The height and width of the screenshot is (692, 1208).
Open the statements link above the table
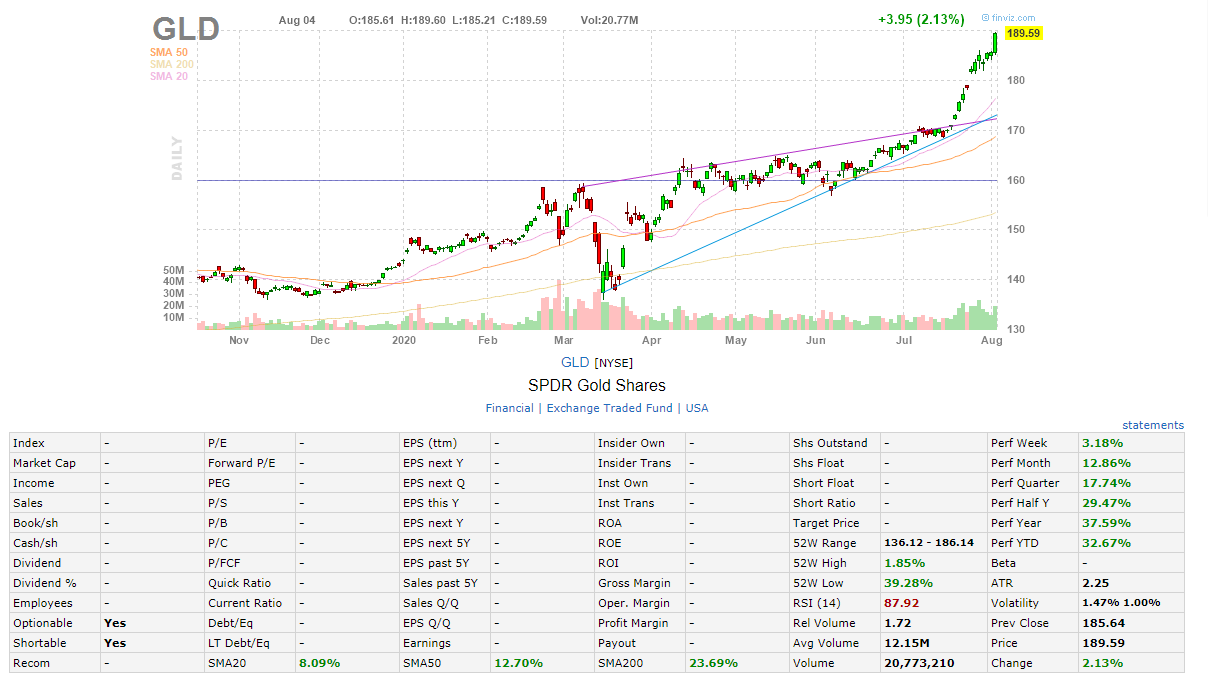tap(1152, 425)
